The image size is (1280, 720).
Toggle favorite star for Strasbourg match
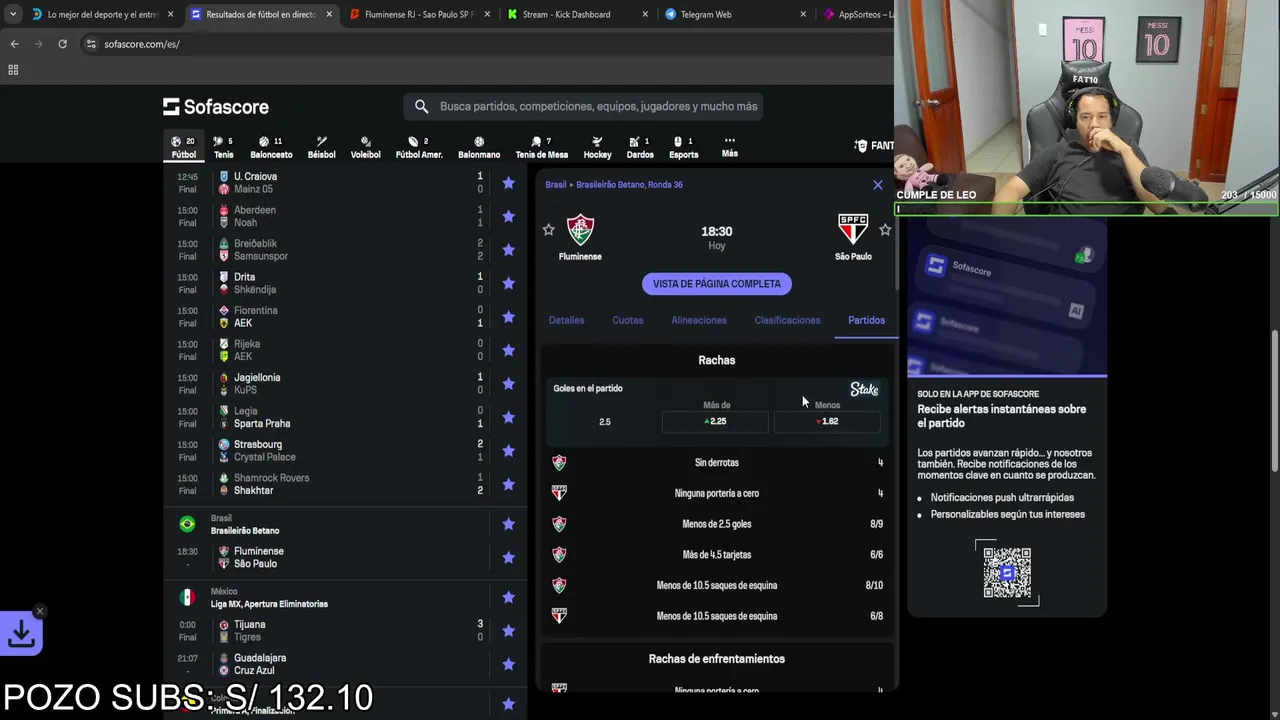tap(508, 451)
